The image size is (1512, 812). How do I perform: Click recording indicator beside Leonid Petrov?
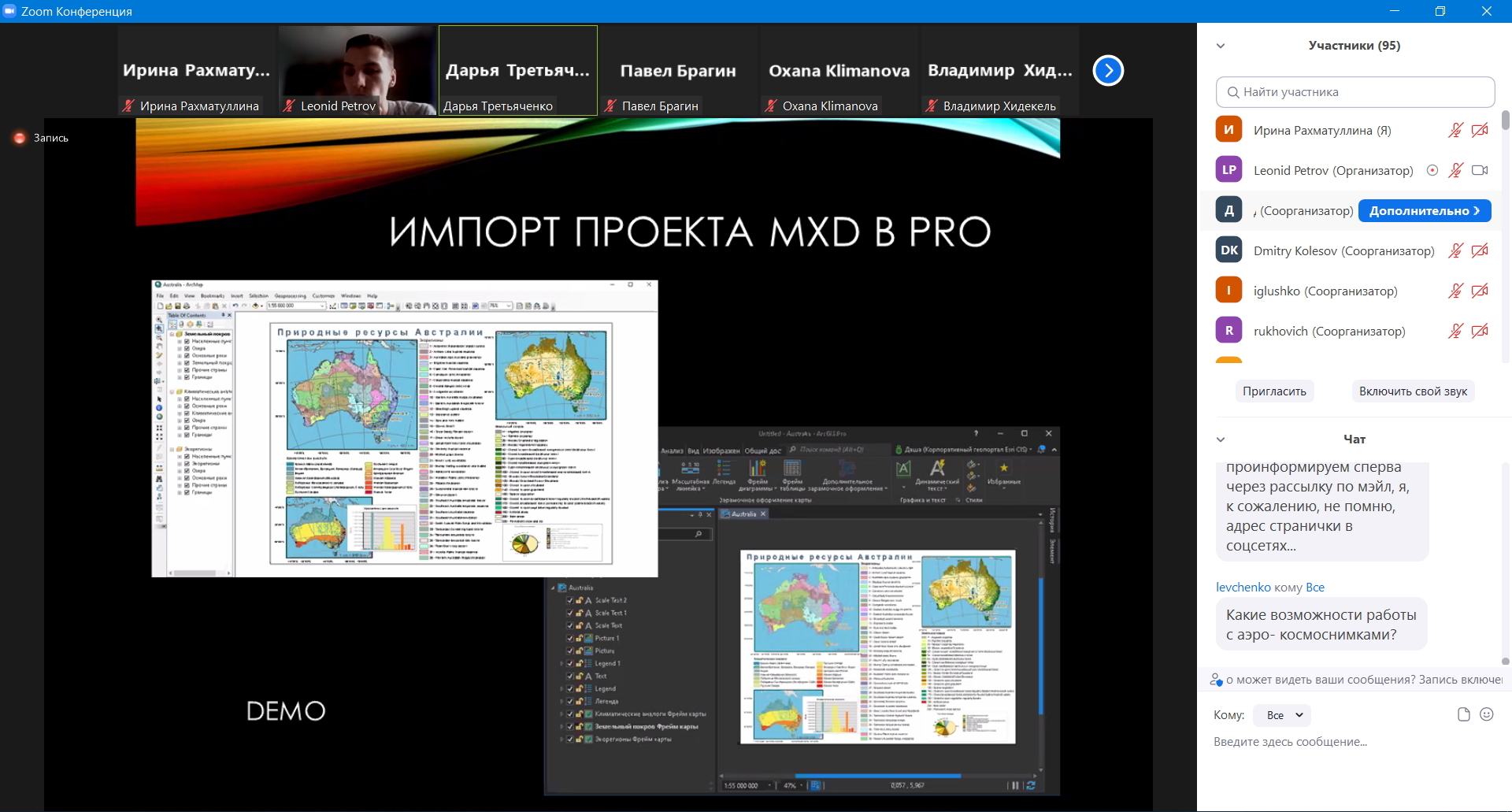click(1432, 170)
